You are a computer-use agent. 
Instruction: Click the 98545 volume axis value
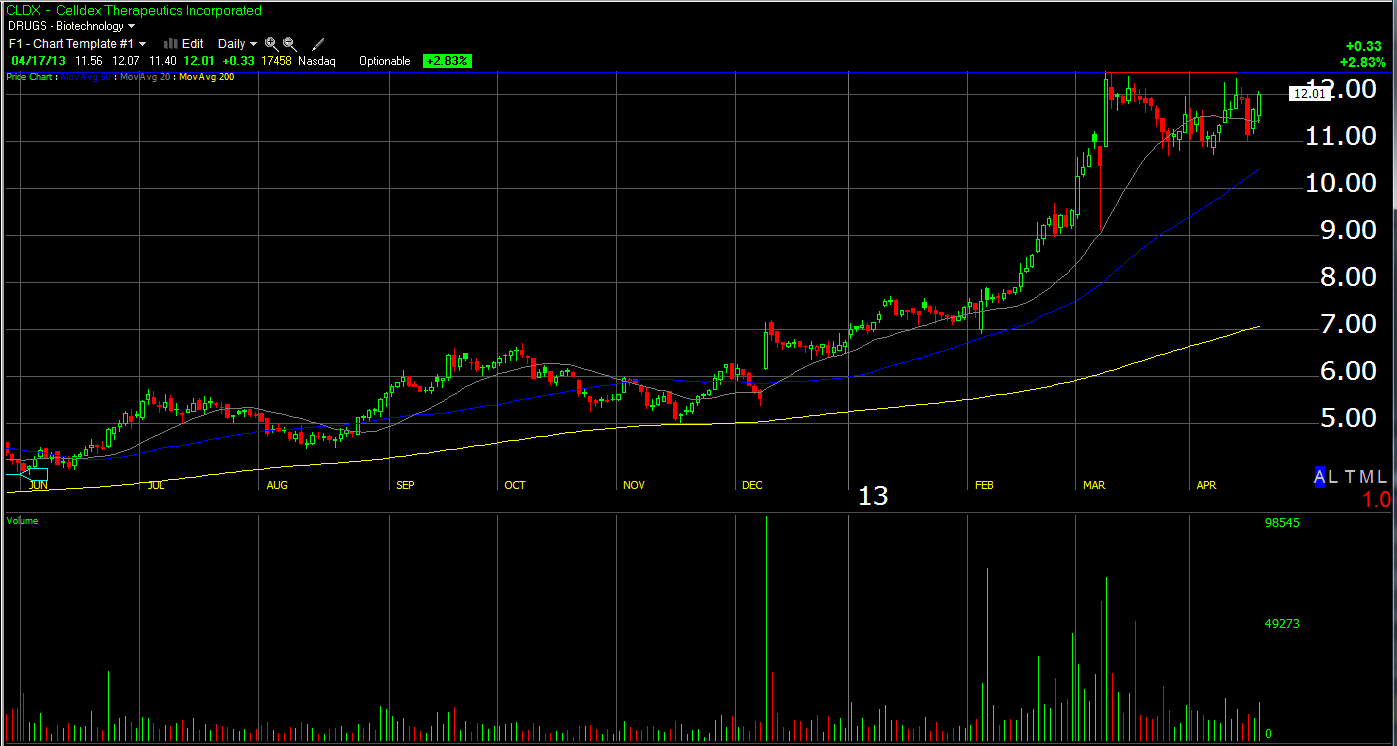point(1283,523)
